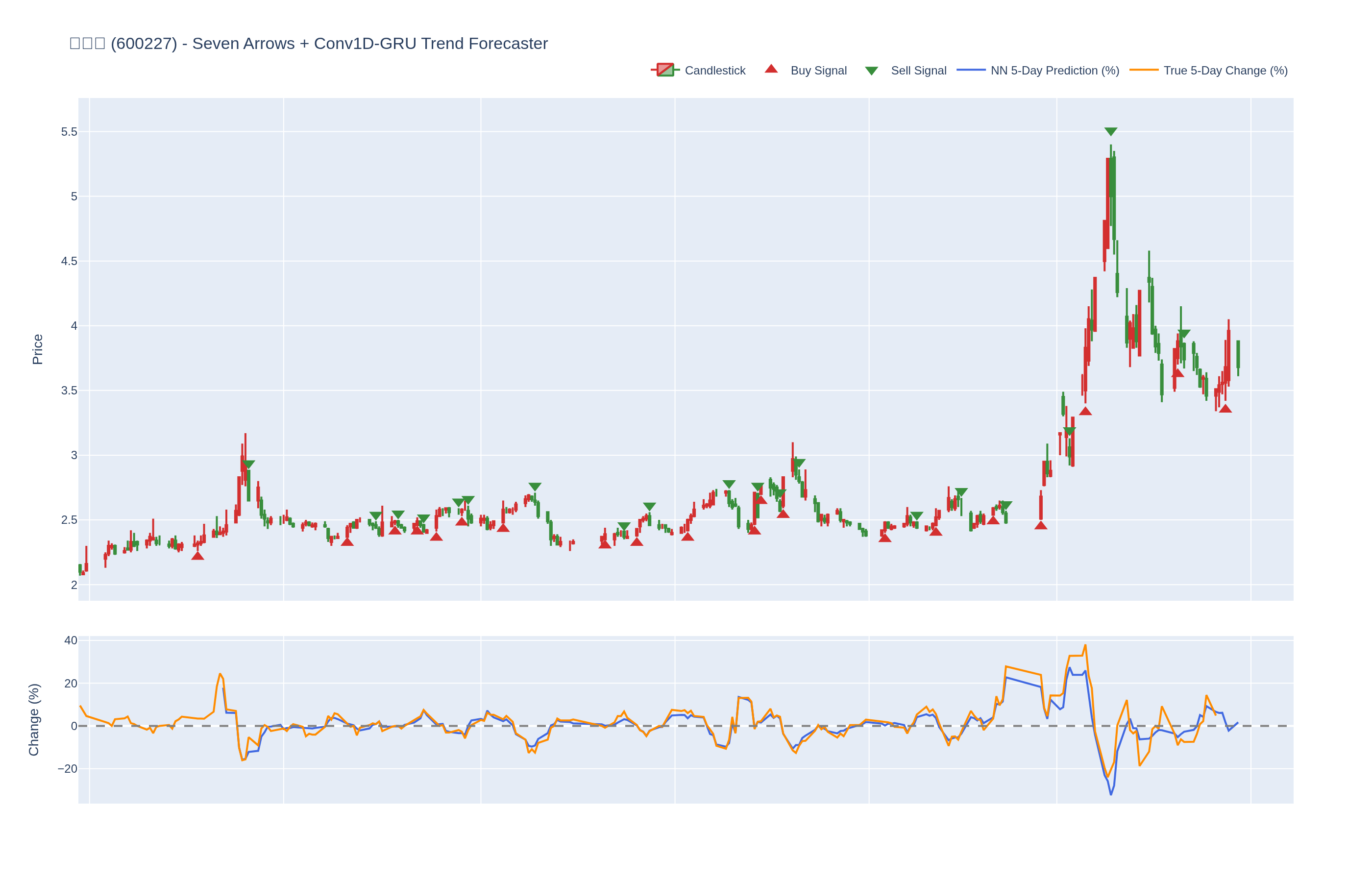Hide the Buy Signal trace via legend text
Image resolution: width=1372 pixels, height=882 pixels.
pos(818,71)
